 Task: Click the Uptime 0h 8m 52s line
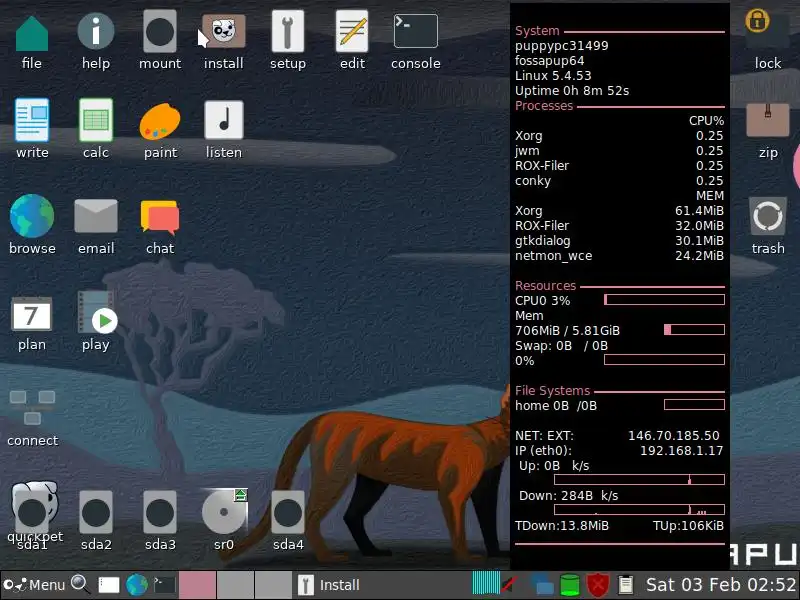(571, 91)
